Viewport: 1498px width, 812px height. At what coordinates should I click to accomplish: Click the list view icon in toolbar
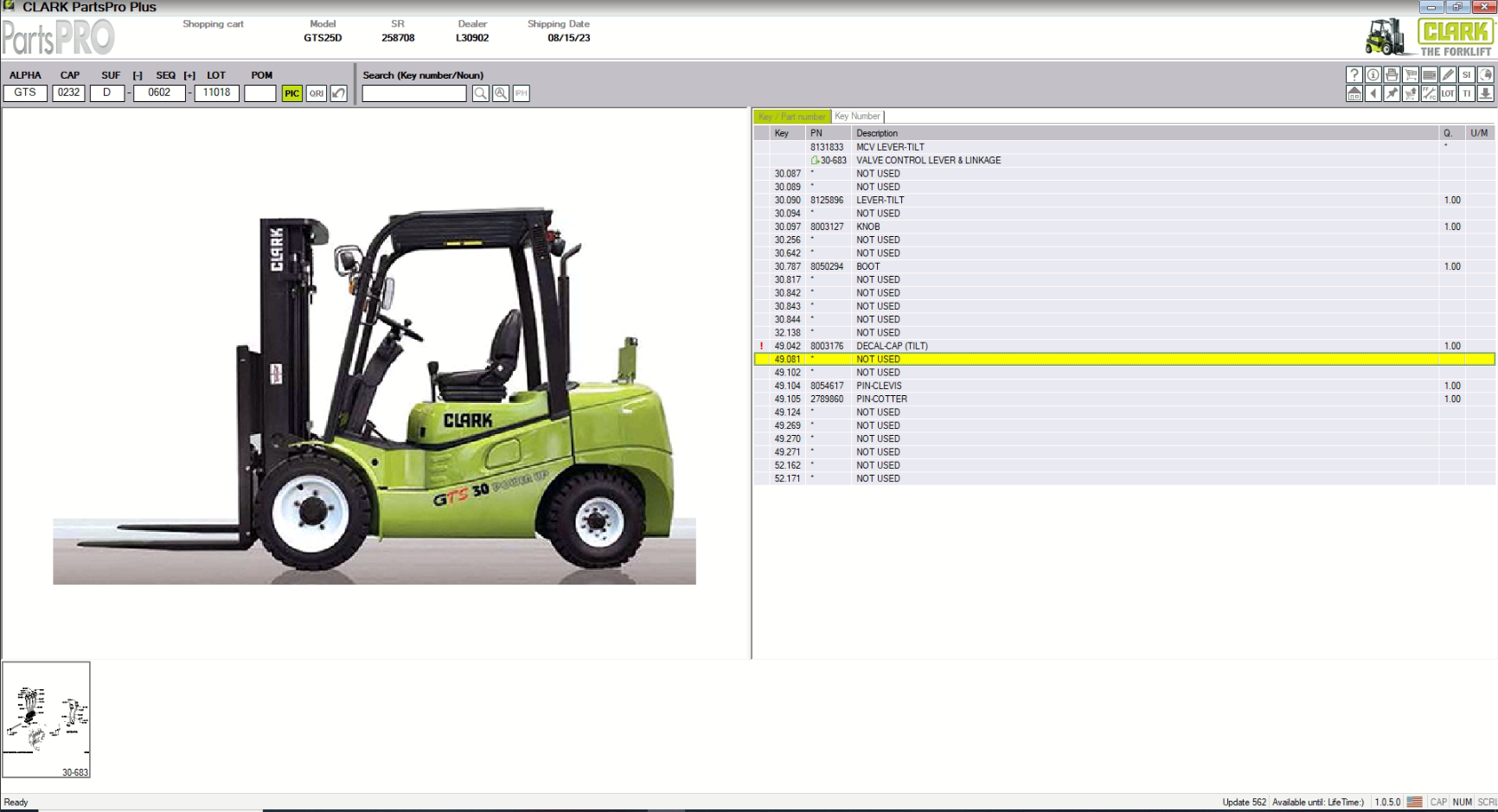tap(1429, 75)
